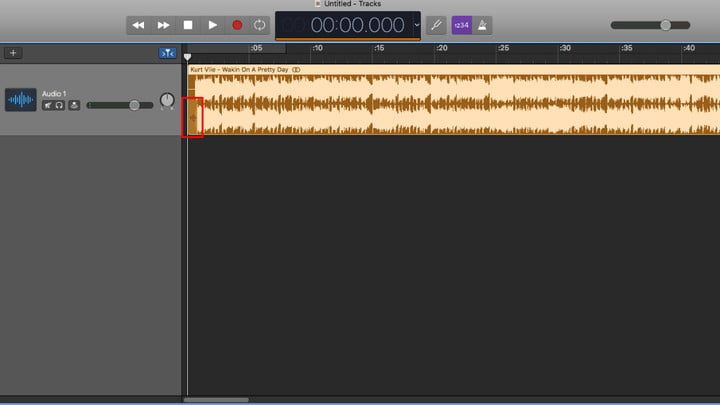Enable input monitoring on Audio 1
This screenshot has width=720, height=405.
(74, 105)
